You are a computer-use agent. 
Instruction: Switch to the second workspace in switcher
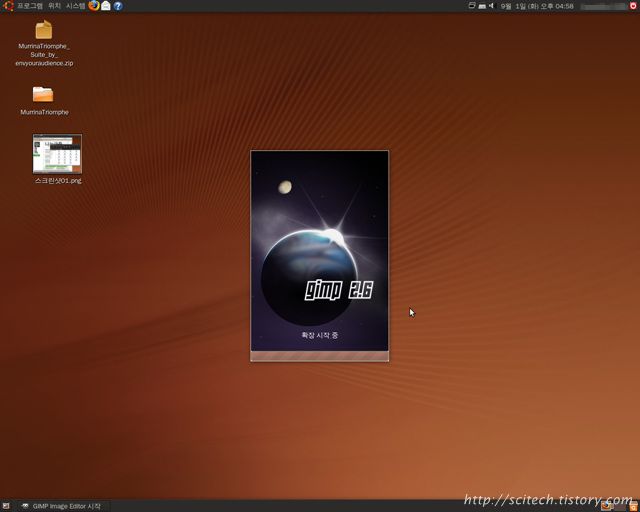coord(620,506)
